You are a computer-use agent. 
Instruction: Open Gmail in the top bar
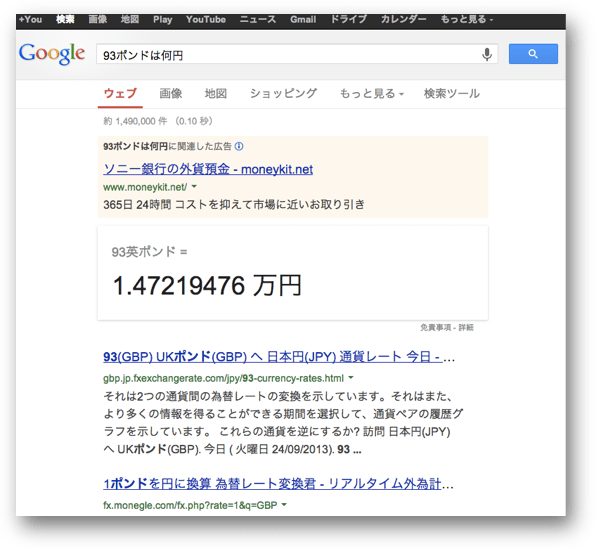(303, 20)
